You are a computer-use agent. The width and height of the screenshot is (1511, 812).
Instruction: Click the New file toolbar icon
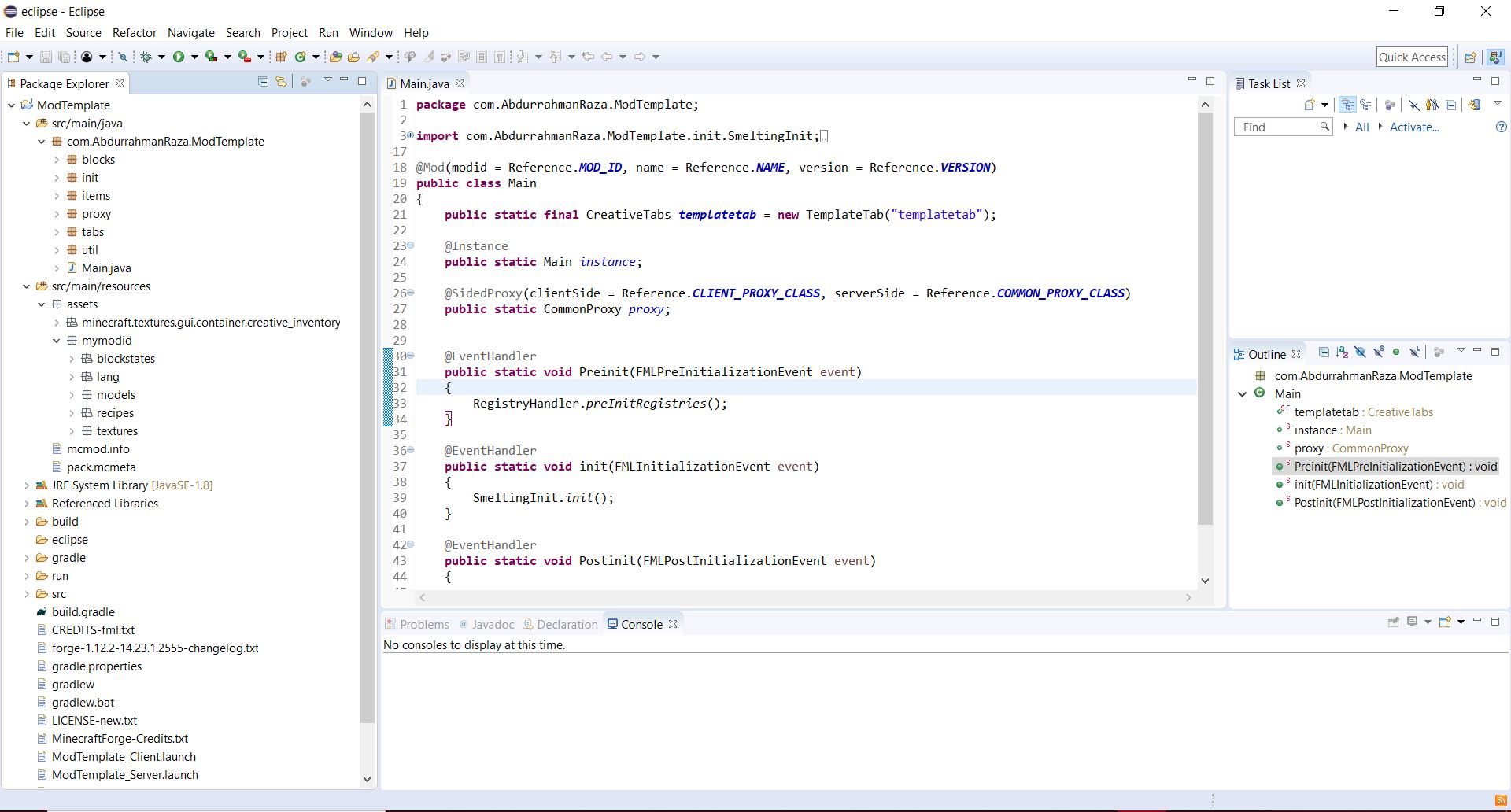click(13, 57)
